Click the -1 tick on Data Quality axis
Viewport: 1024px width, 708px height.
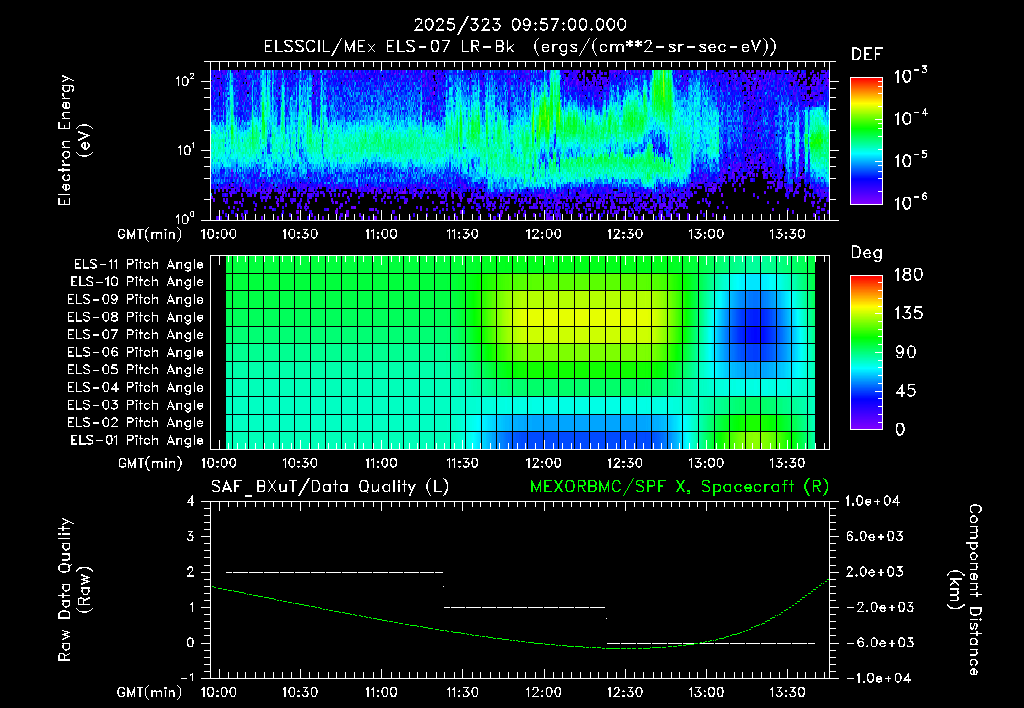[187, 678]
